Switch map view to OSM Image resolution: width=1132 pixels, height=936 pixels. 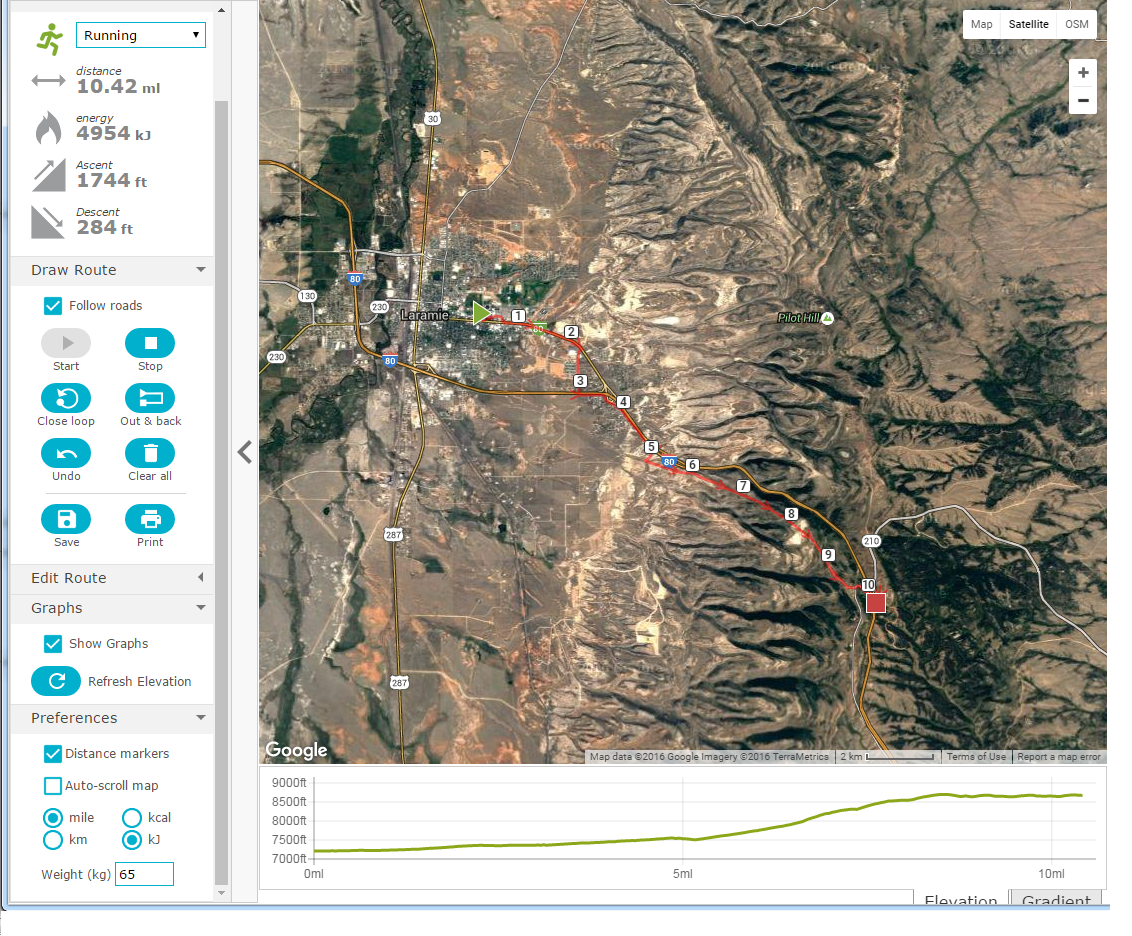point(1076,24)
